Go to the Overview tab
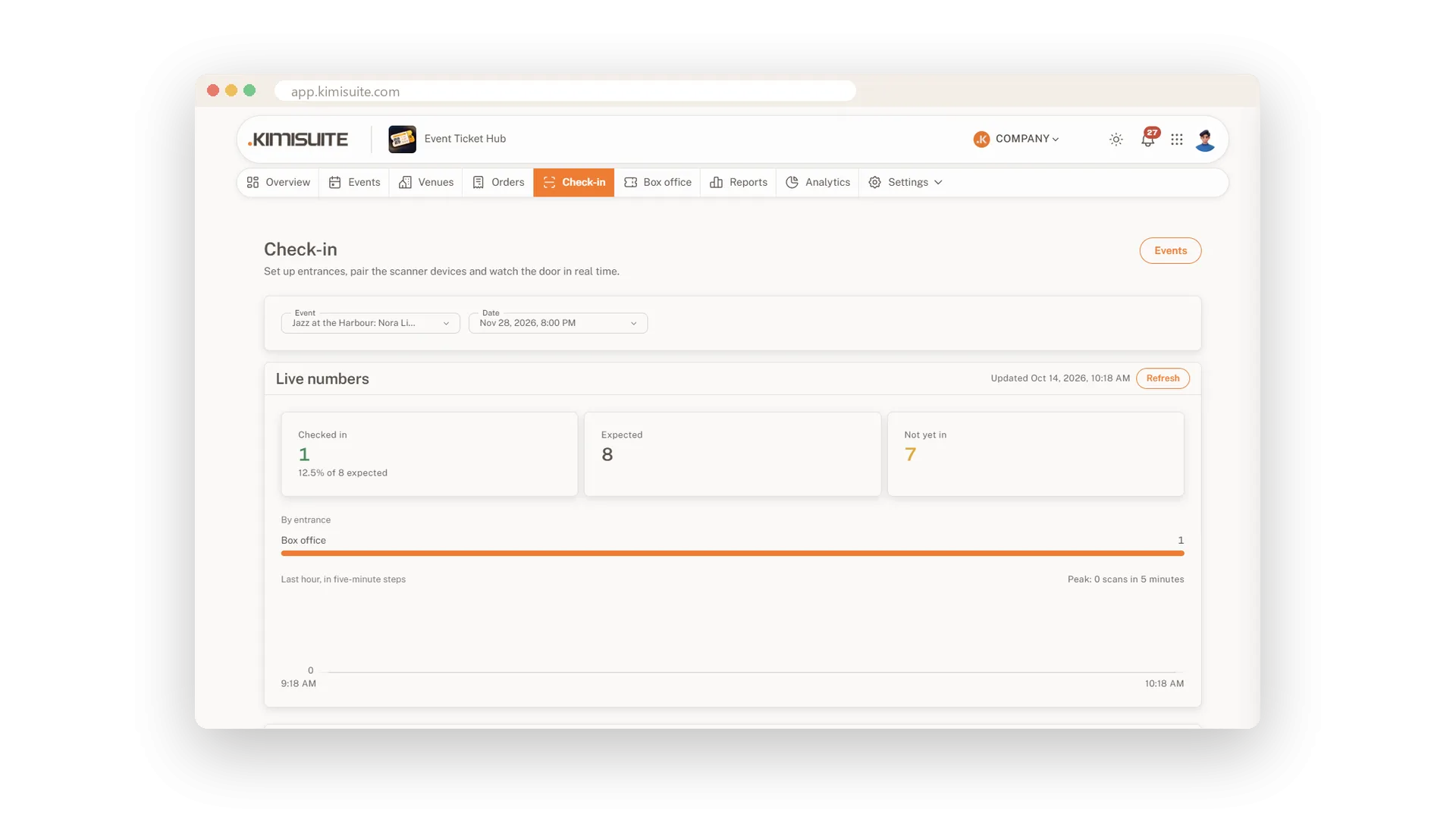1456x819 pixels. click(x=278, y=183)
